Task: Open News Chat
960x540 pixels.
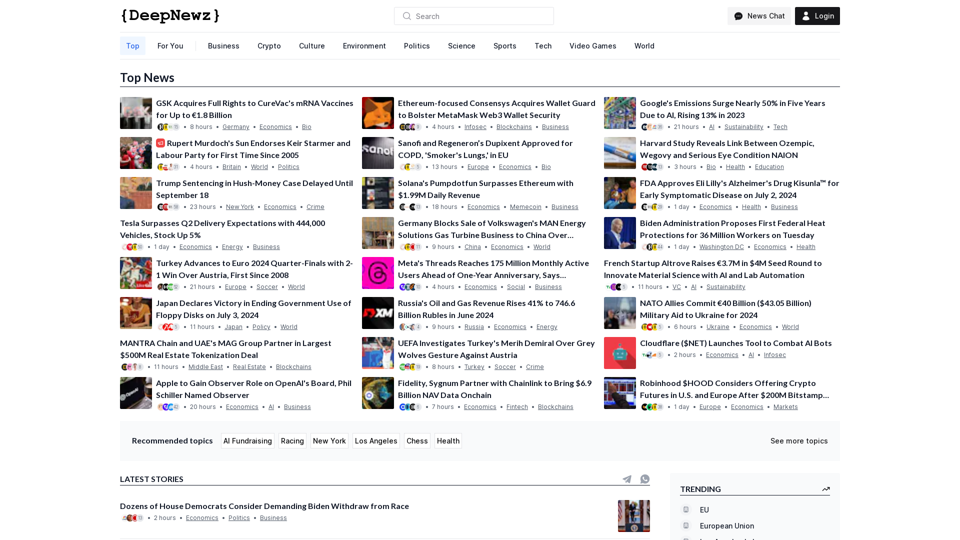Action: [x=759, y=16]
